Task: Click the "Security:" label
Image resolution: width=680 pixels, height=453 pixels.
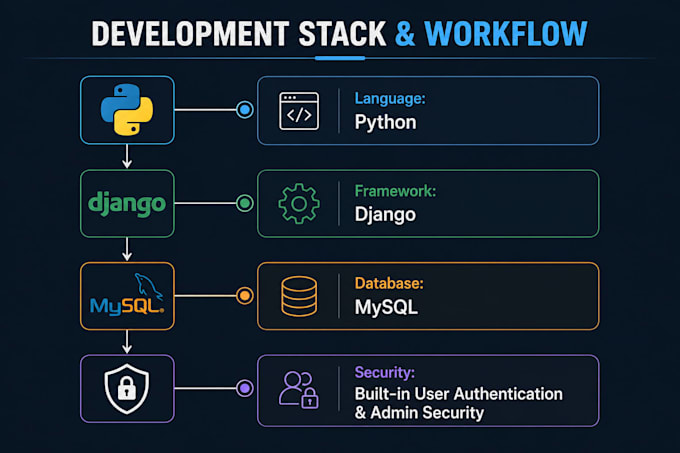Action: pos(384,372)
